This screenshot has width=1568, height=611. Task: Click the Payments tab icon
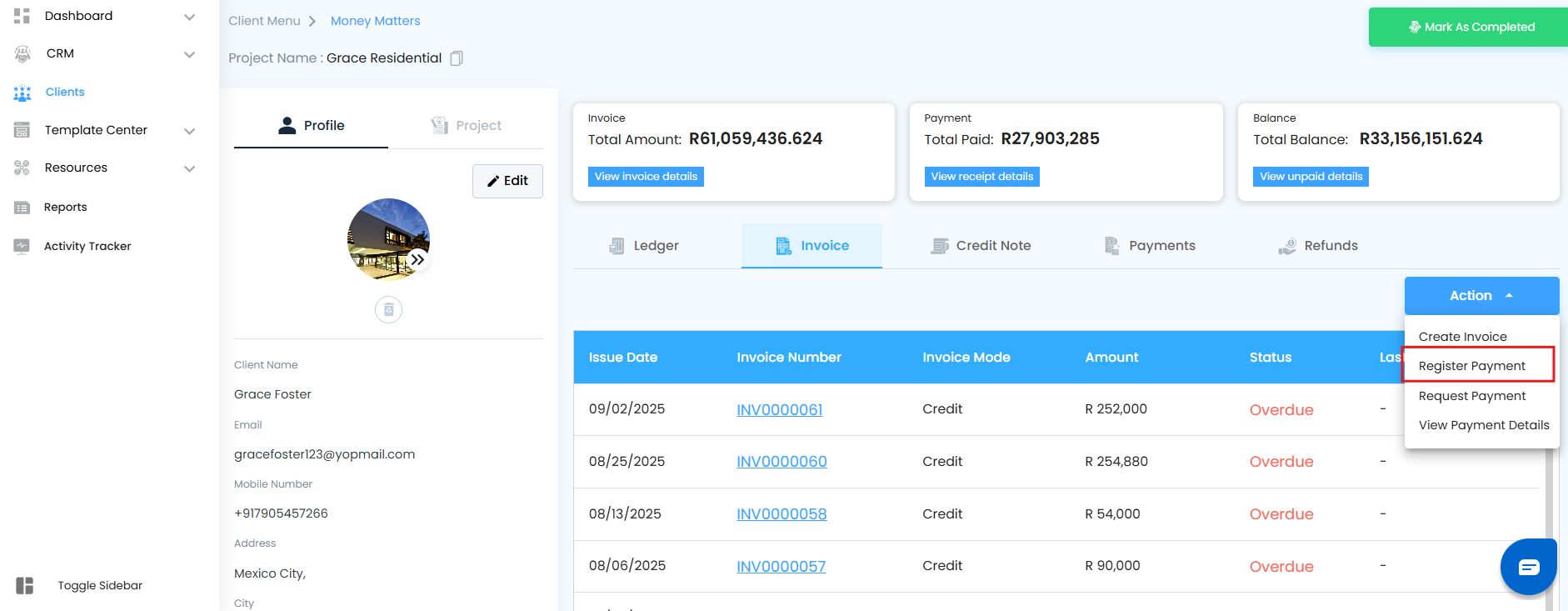pyautogui.click(x=1112, y=246)
